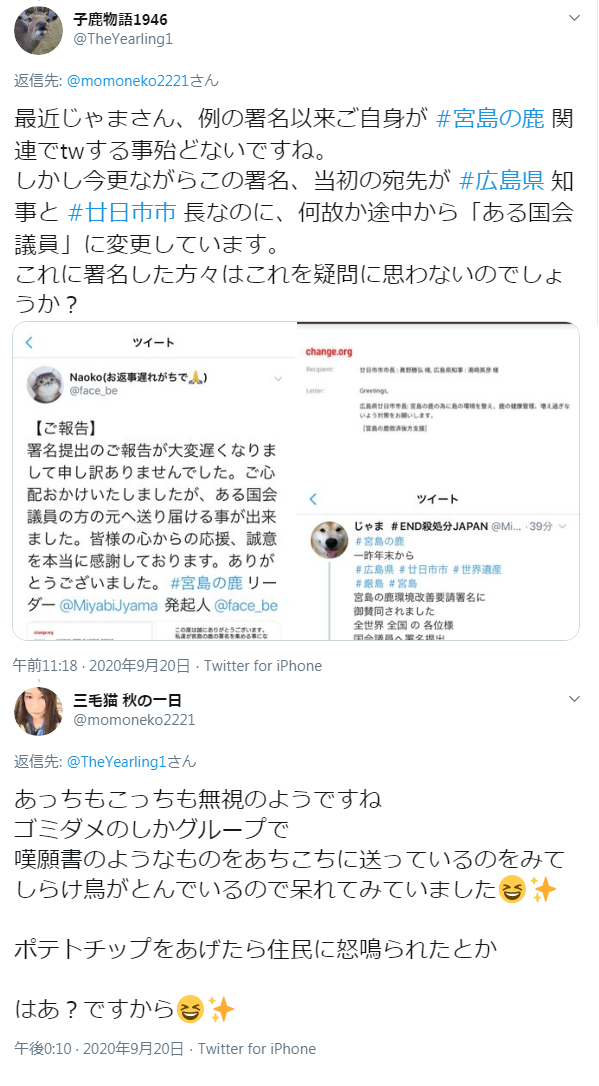Open the hashtag #廿日市市

[123, 212]
